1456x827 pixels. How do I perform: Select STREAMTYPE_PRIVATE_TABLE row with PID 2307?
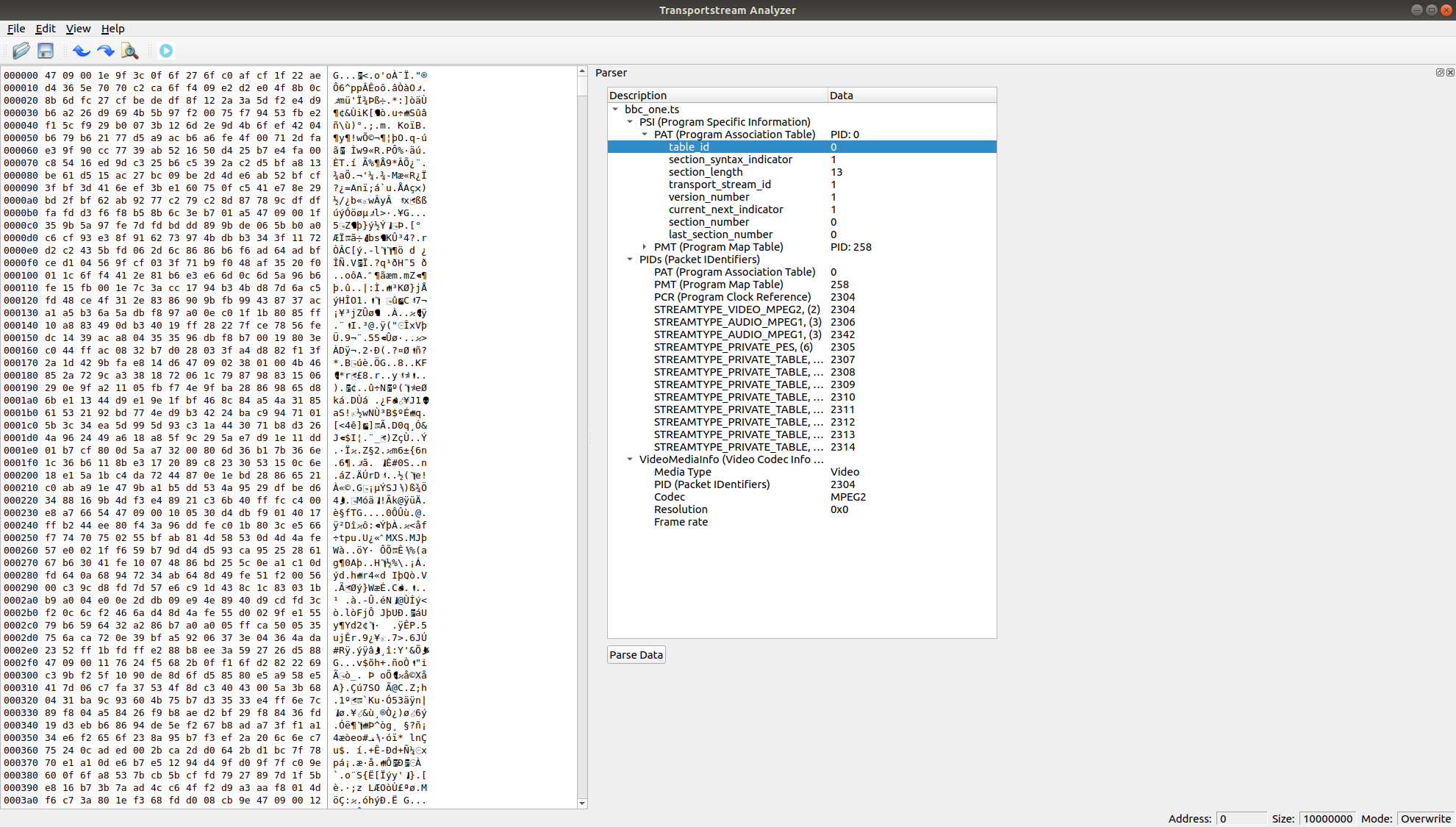pos(802,359)
